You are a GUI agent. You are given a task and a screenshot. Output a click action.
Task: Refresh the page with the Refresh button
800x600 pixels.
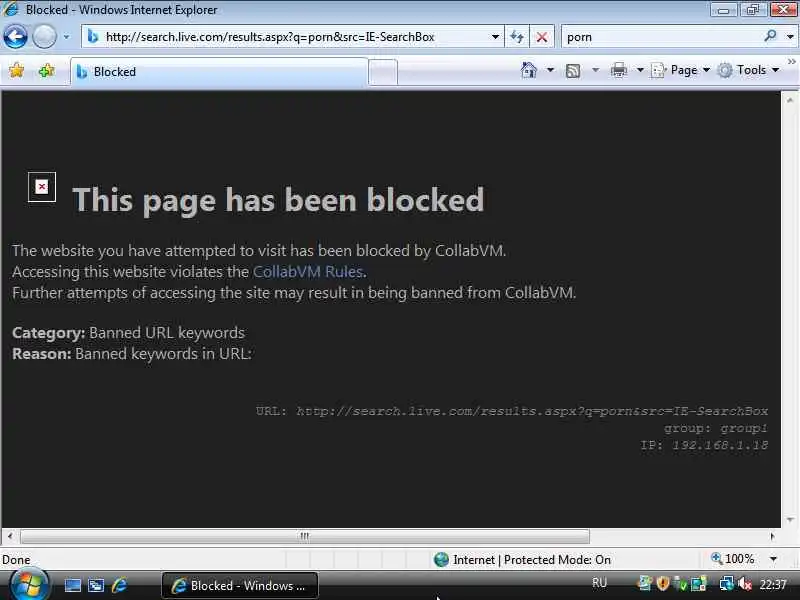(x=517, y=37)
